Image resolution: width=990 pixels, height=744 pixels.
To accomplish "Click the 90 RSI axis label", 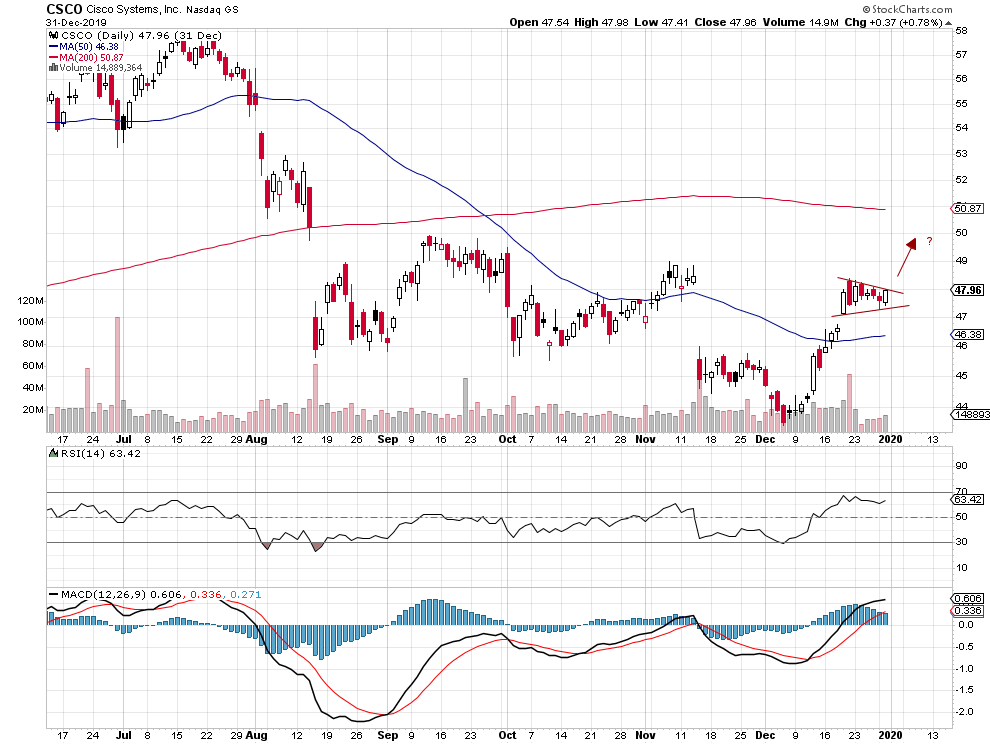I will pyautogui.click(x=962, y=465).
